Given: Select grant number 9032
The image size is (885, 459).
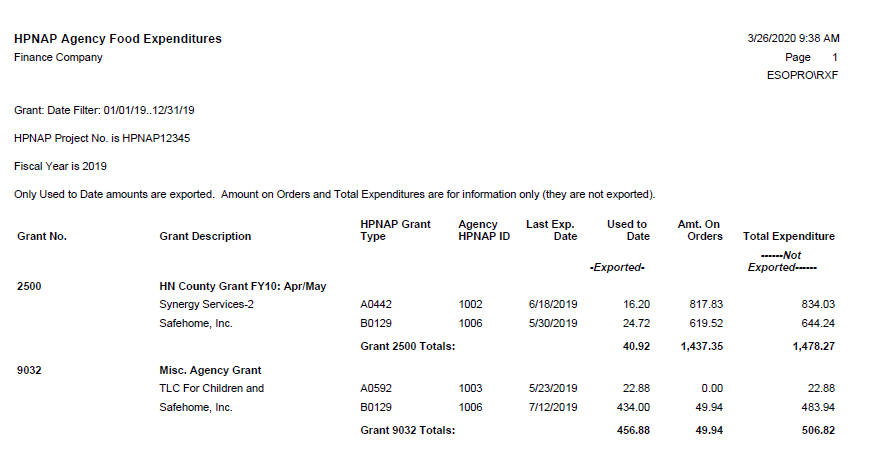Looking at the screenshot, I should 30,370.
